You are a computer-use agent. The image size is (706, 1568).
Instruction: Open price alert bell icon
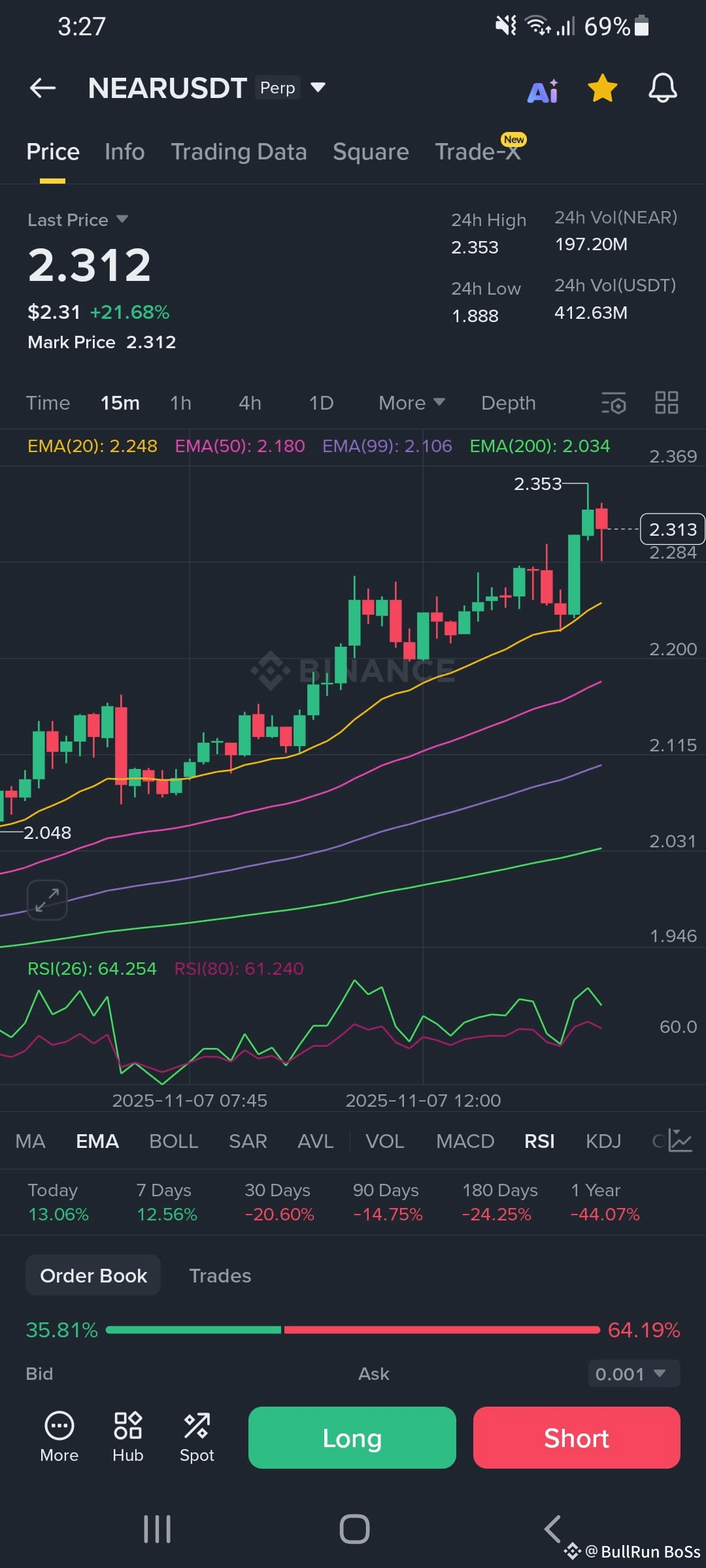[662, 88]
